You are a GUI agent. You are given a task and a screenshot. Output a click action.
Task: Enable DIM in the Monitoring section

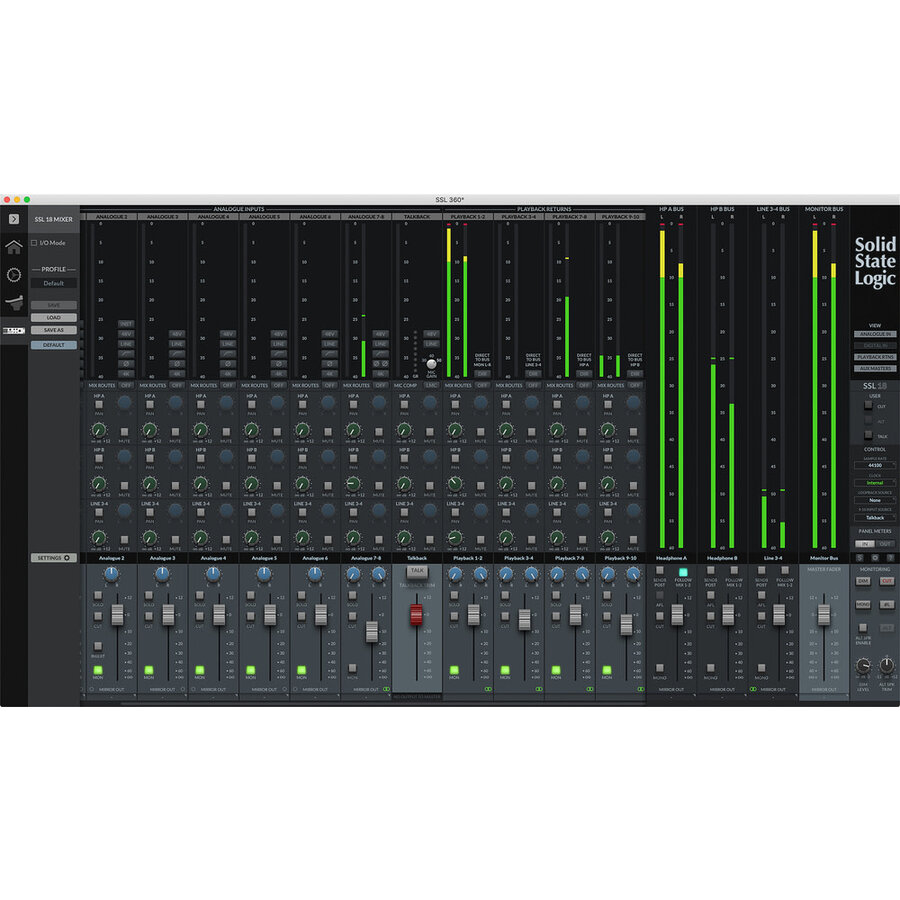click(x=864, y=581)
